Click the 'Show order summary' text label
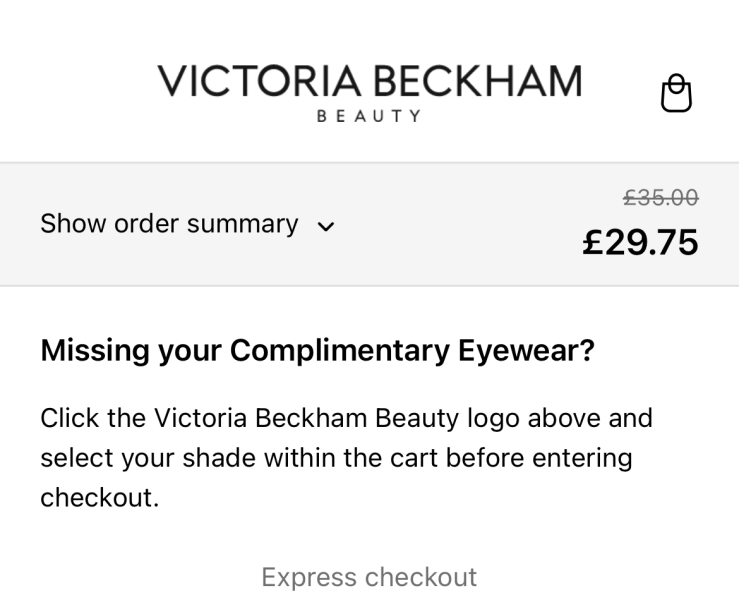 pyautogui.click(x=169, y=224)
